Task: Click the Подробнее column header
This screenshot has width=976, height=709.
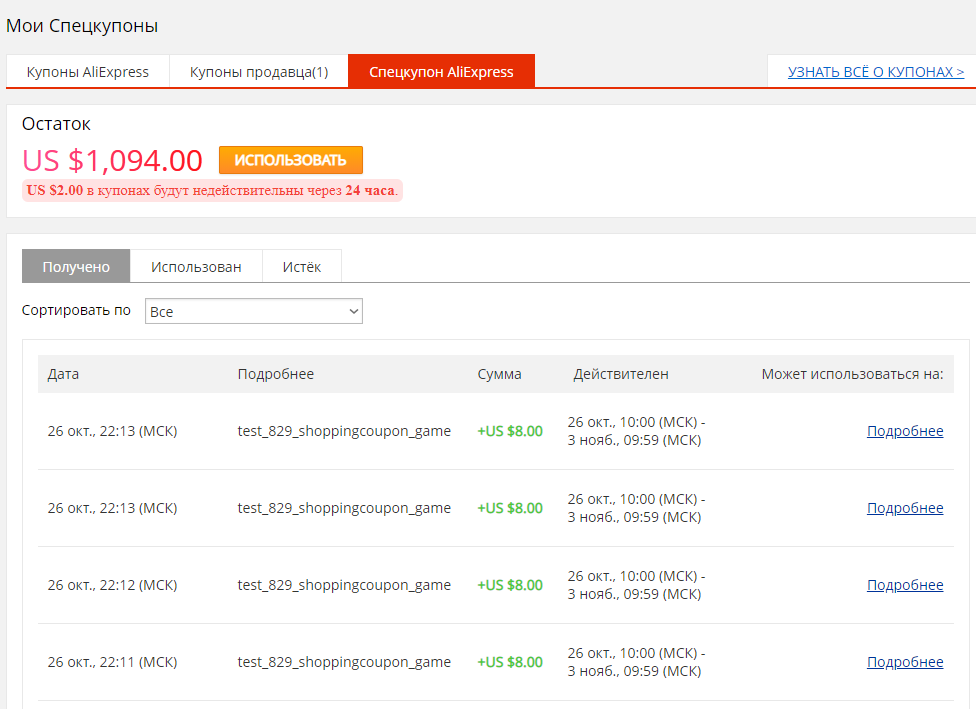Action: click(276, 374)
